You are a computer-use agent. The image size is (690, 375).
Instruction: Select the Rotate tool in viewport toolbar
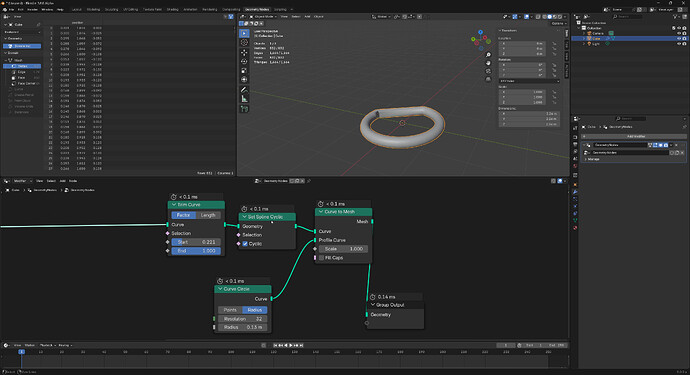(244, 62)
